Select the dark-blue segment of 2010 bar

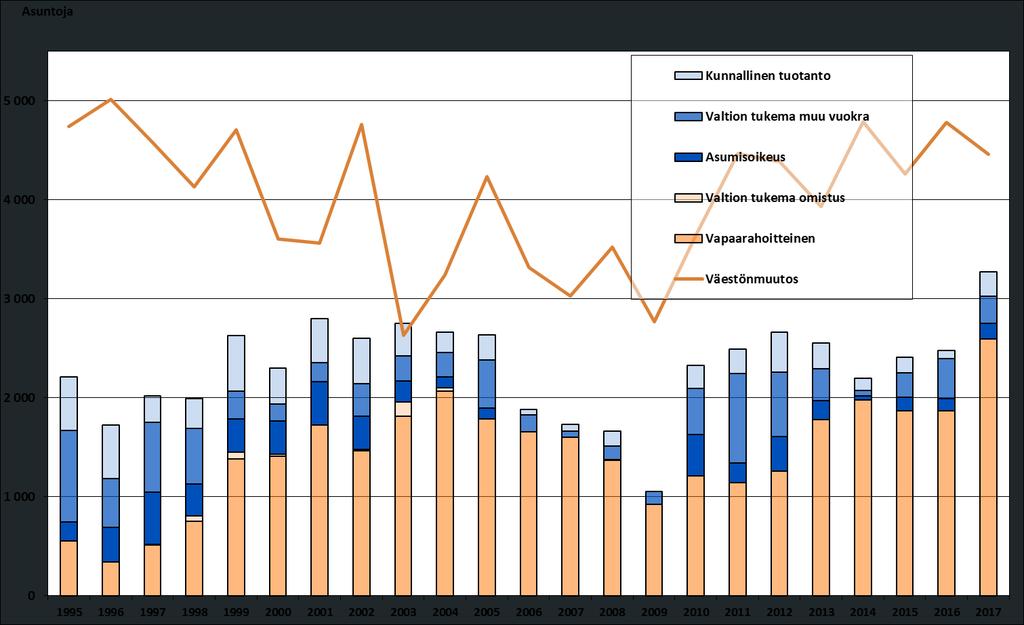(x=696, y=455)
